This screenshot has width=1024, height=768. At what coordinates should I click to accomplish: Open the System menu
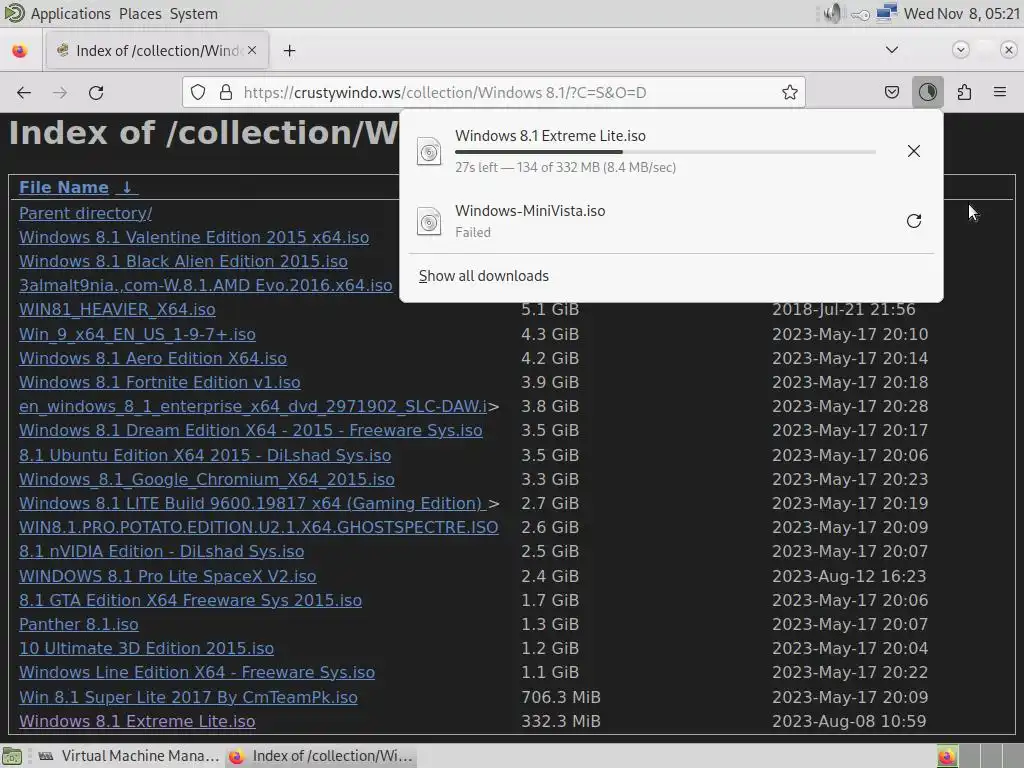point(194,14)
